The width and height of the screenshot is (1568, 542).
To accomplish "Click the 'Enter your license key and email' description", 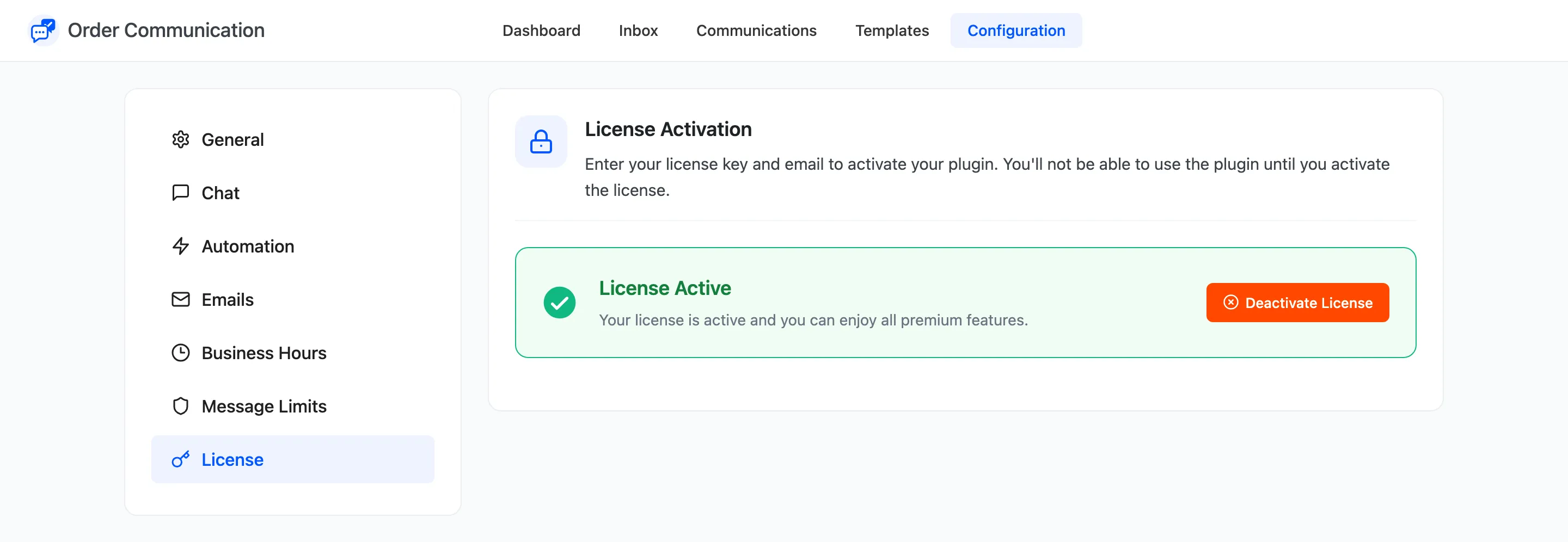I will (x=987, y=177).
